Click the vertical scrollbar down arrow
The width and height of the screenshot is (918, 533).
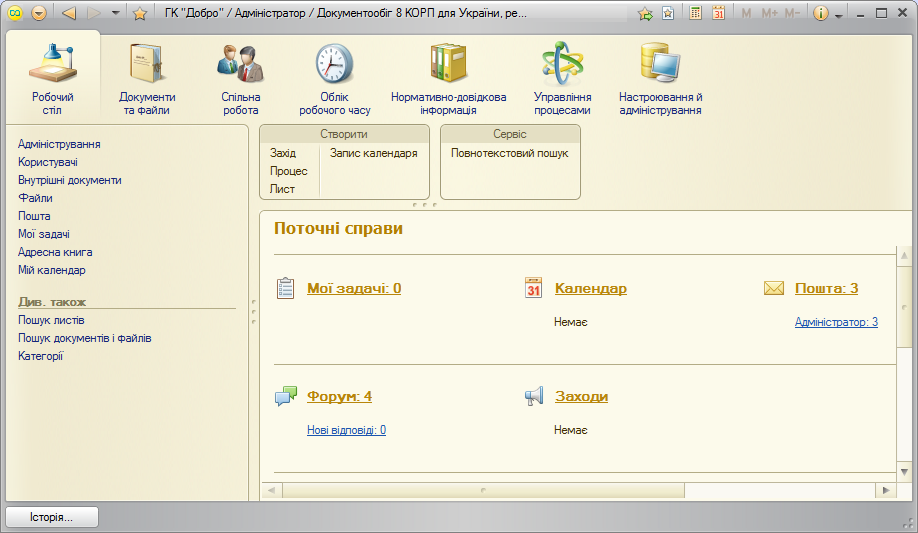click(905, 472)
